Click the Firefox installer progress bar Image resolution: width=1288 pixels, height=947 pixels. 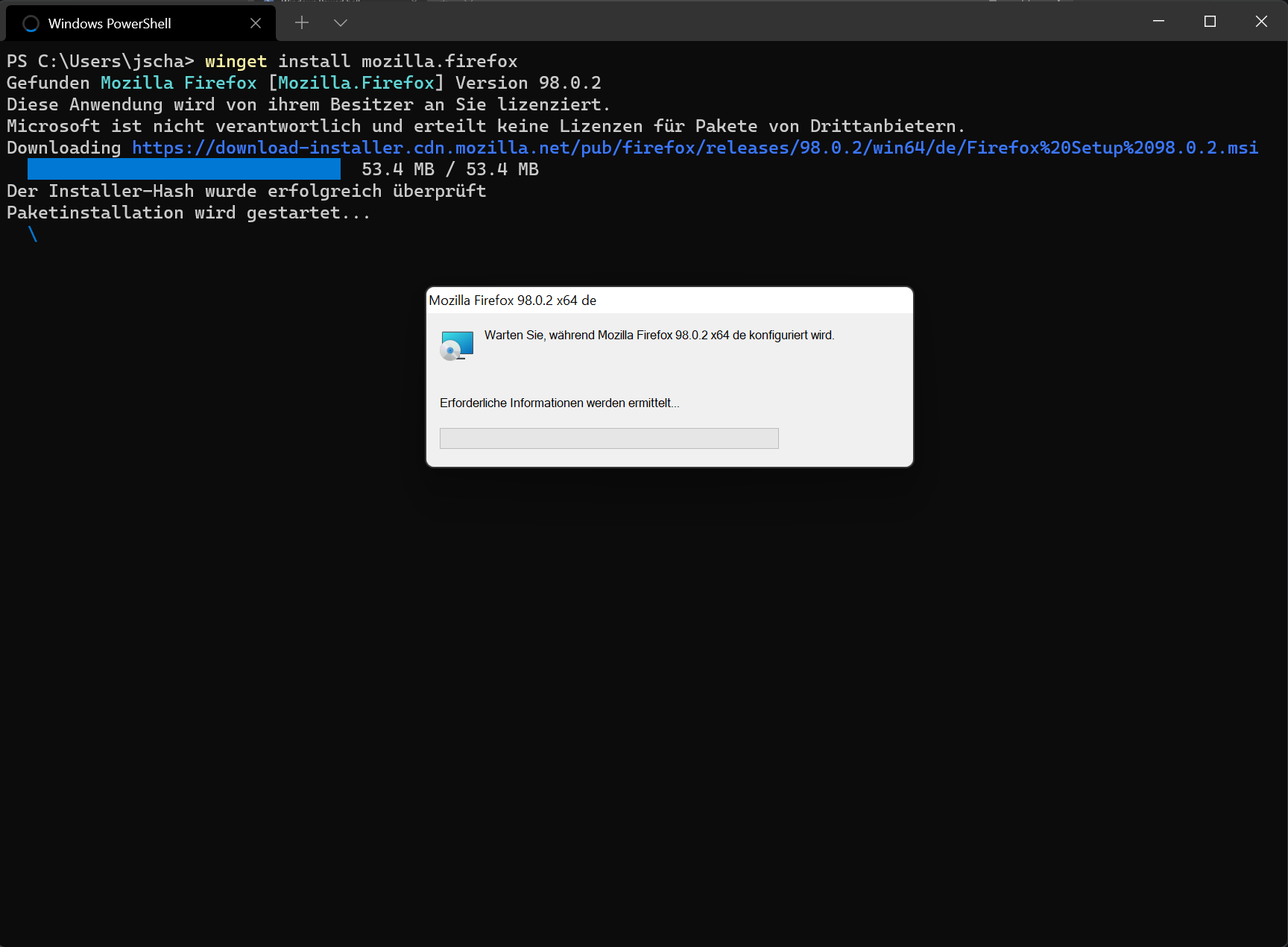[609, 438]
